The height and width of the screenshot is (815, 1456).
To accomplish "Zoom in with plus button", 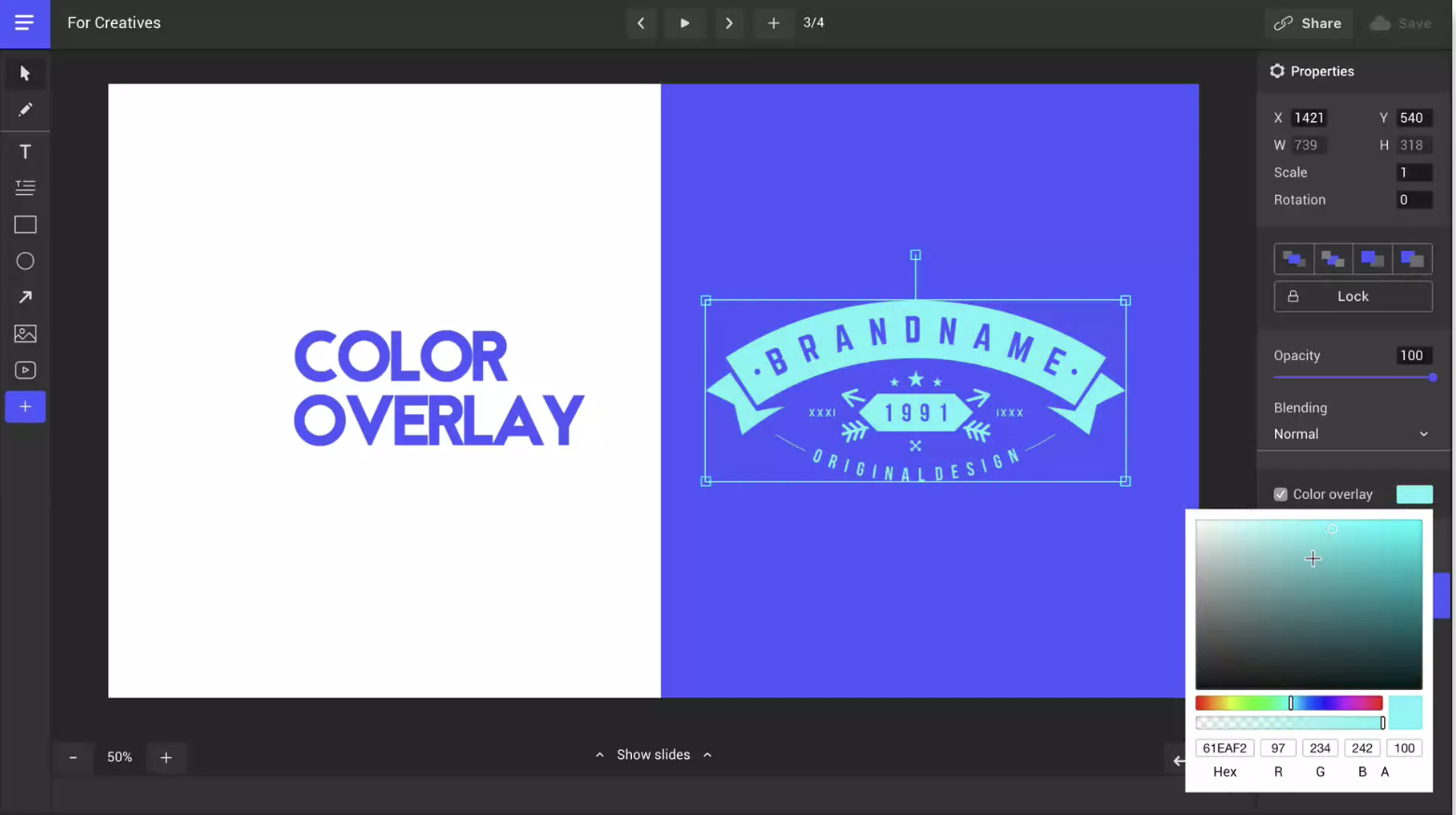I will 166,757.
